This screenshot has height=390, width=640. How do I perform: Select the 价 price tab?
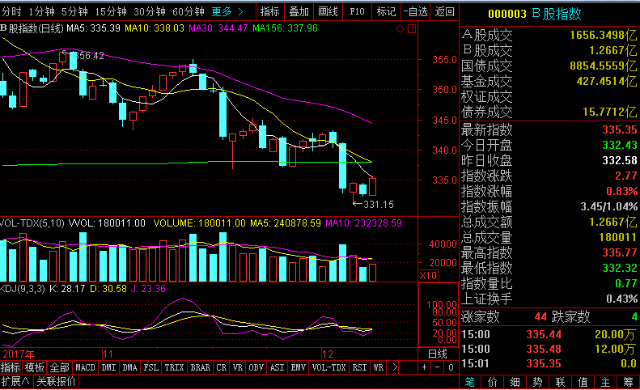click(x=492, y=382)
